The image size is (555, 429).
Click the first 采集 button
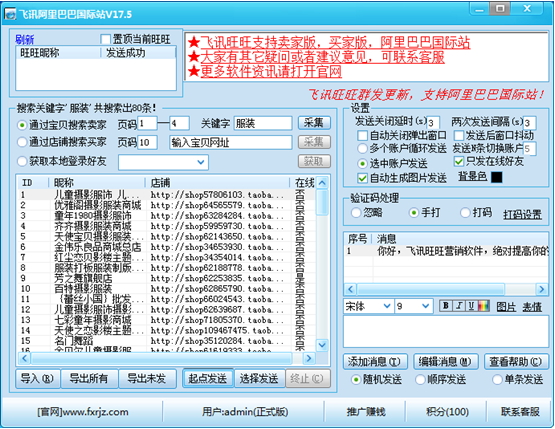(314, 123)
